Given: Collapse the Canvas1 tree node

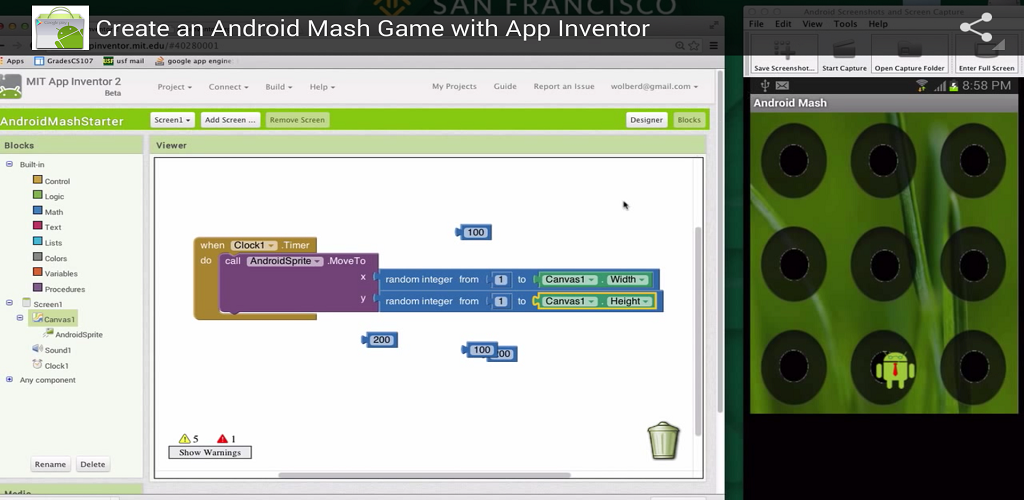Looking at the screenshot, I should tap(20, 318).
